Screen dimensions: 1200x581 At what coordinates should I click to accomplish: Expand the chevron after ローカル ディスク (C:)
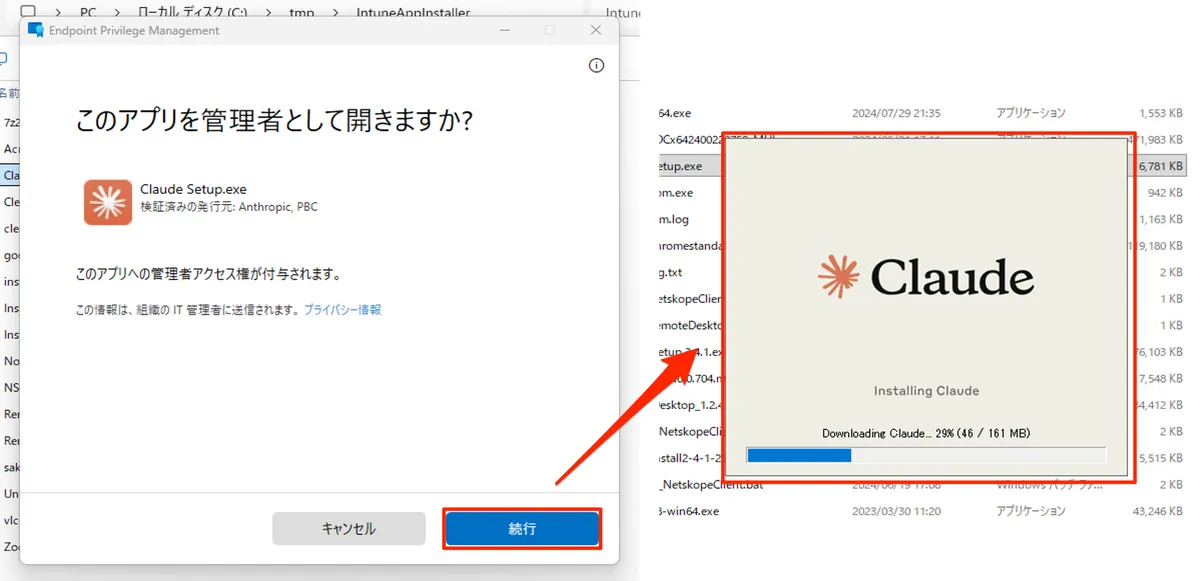point(269,13)
